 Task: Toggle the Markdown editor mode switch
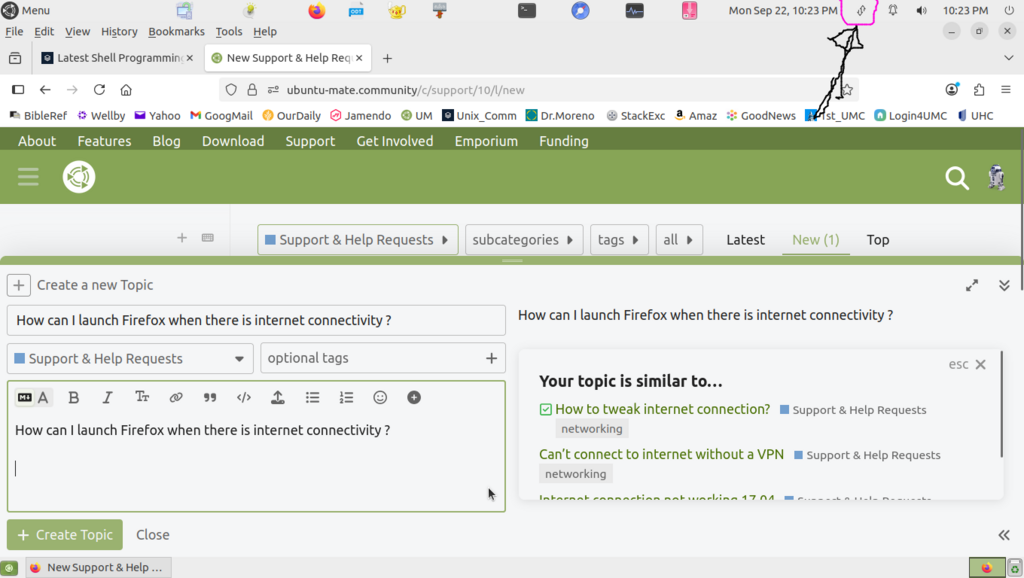point(33,398)
